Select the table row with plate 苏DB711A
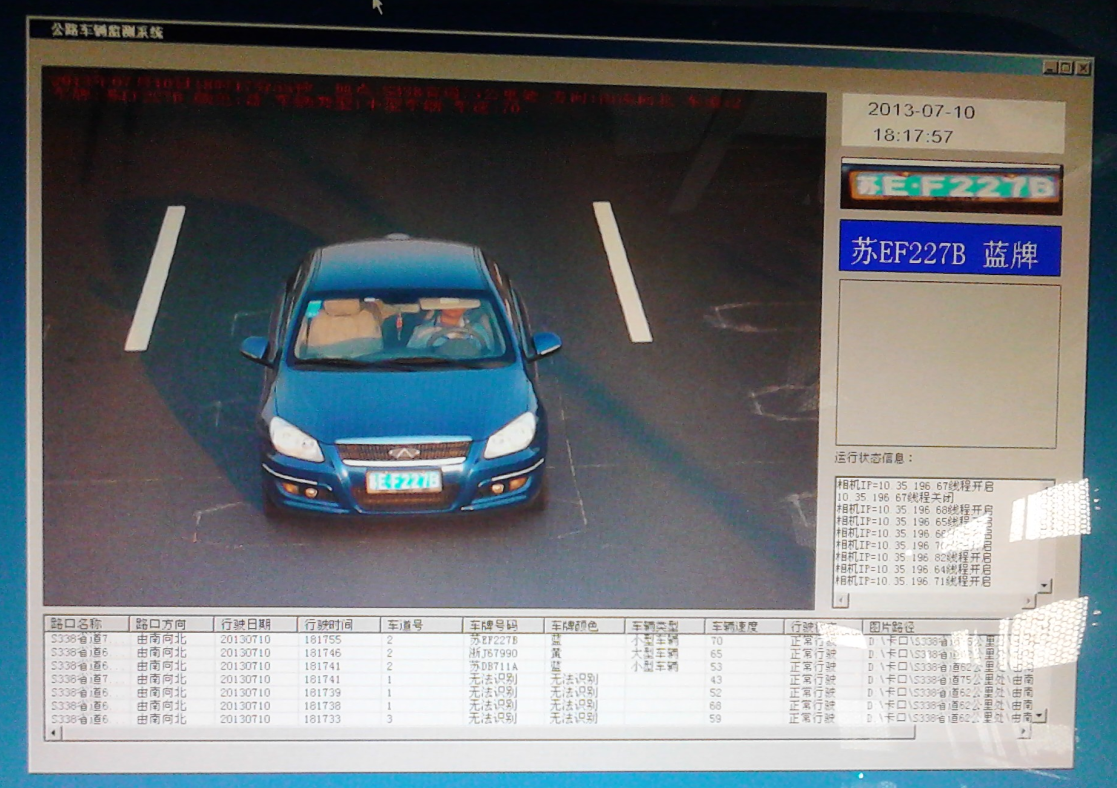This screenshot has width=1117, height=788. tap(539, 666)
